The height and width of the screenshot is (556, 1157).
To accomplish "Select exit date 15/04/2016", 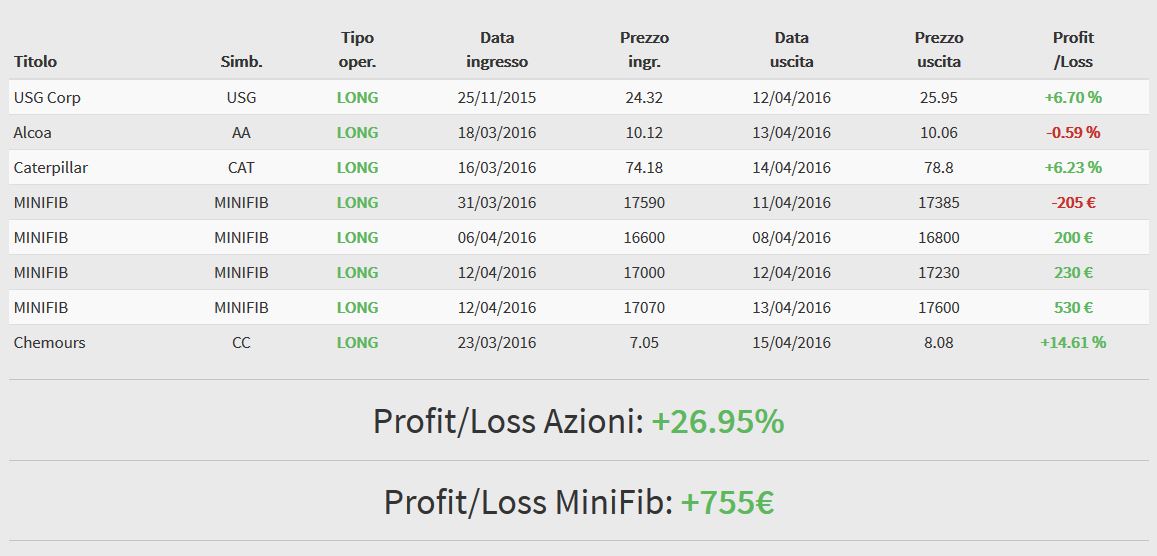I will (791, 343).
